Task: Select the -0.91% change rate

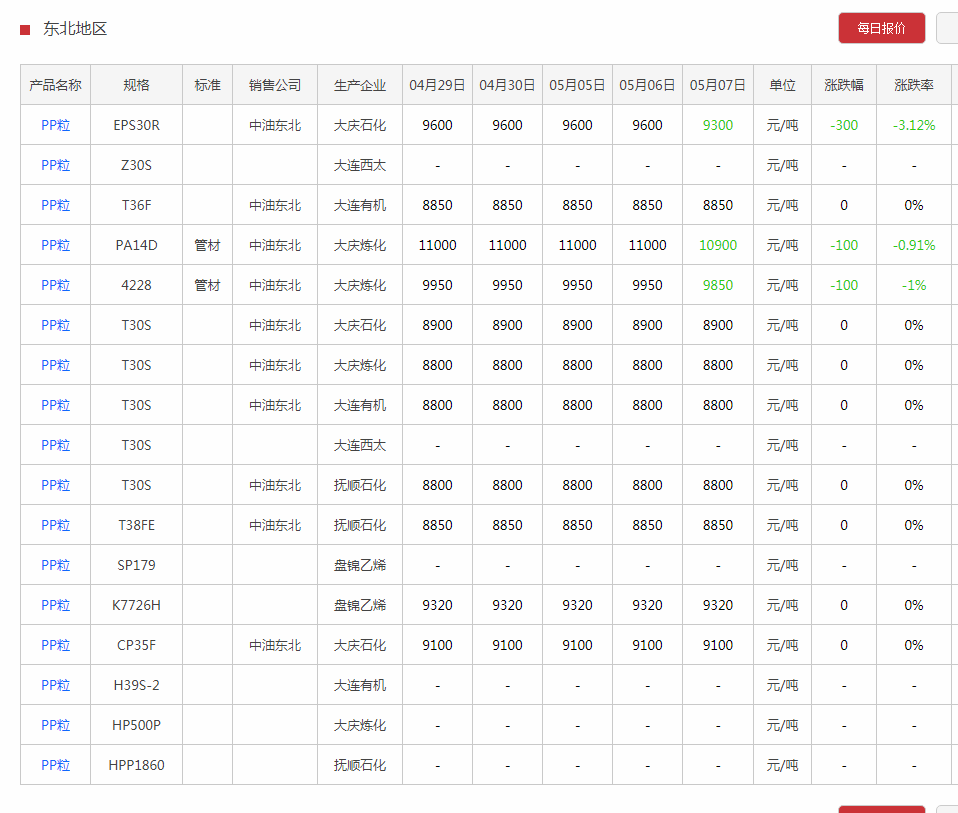Action: click(x=914, y=245)
